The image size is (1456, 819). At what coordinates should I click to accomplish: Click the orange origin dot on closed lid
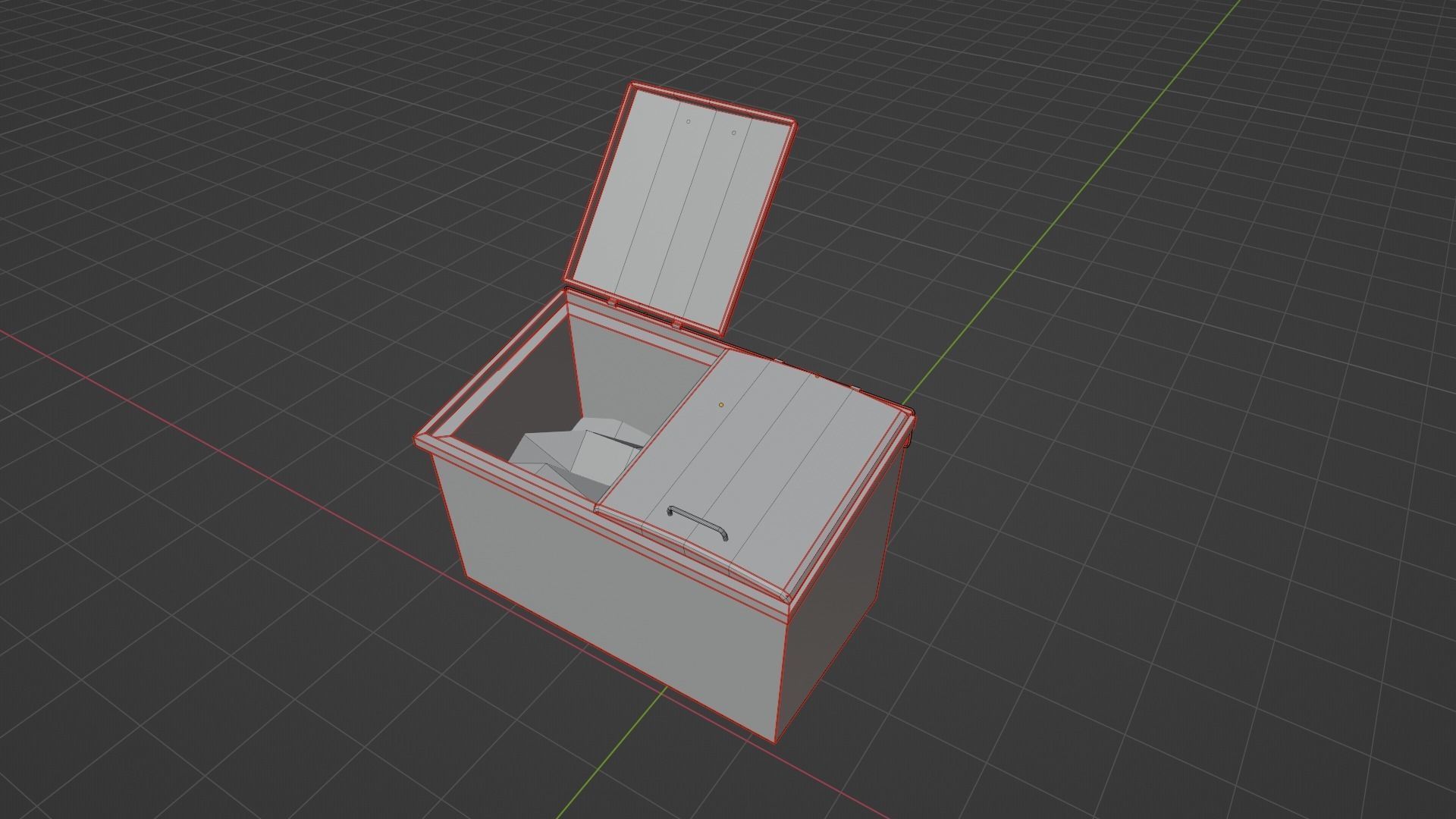click(721, 405)
